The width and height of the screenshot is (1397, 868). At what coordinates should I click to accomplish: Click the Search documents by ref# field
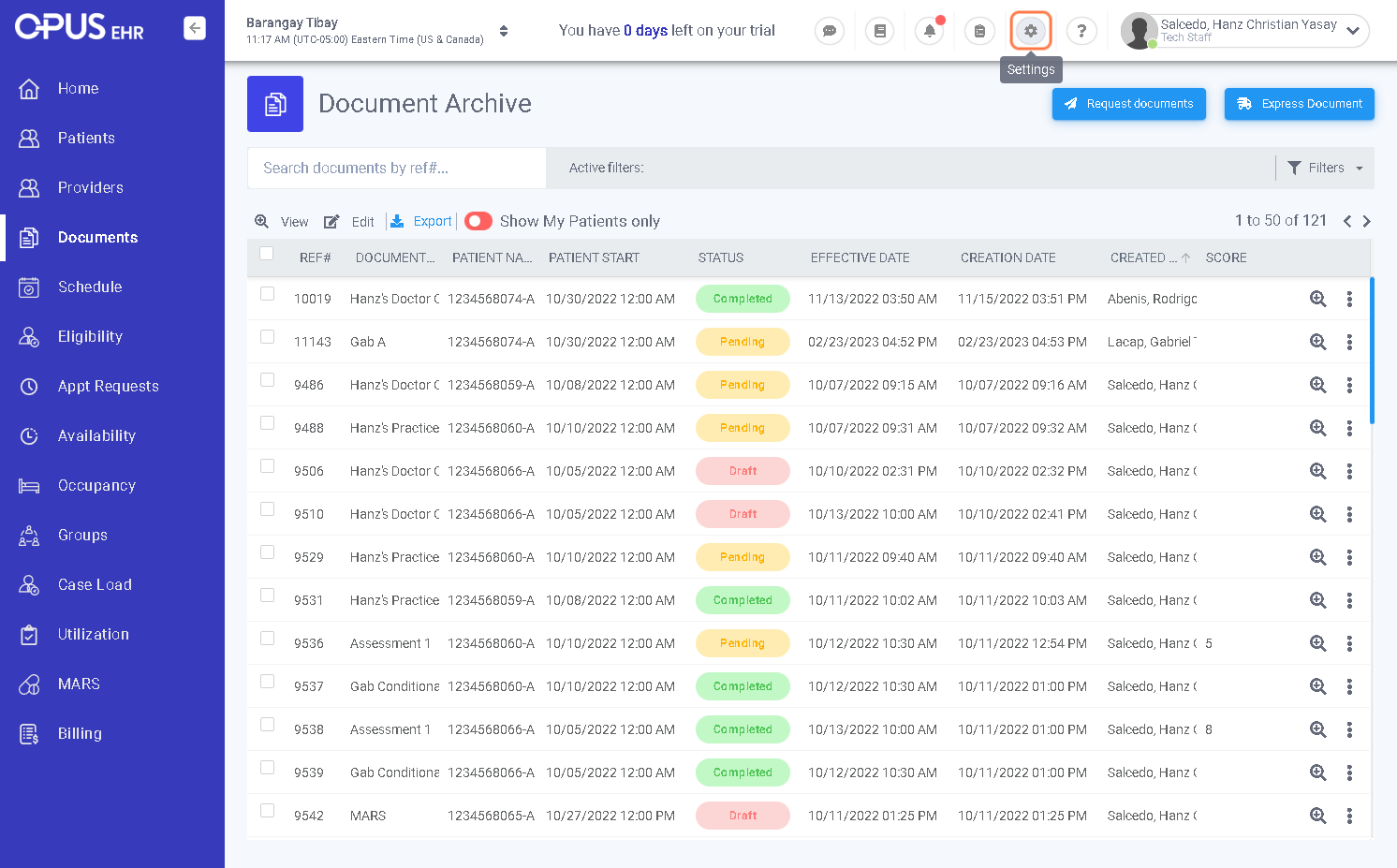click(397, 168)
